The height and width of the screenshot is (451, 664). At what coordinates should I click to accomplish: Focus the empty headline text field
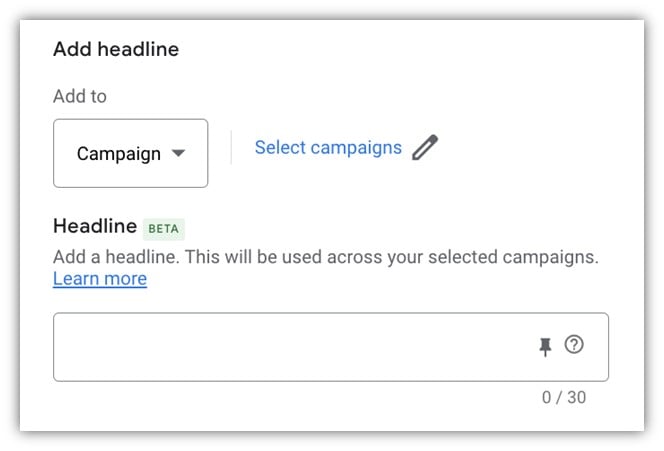(331, 347)
